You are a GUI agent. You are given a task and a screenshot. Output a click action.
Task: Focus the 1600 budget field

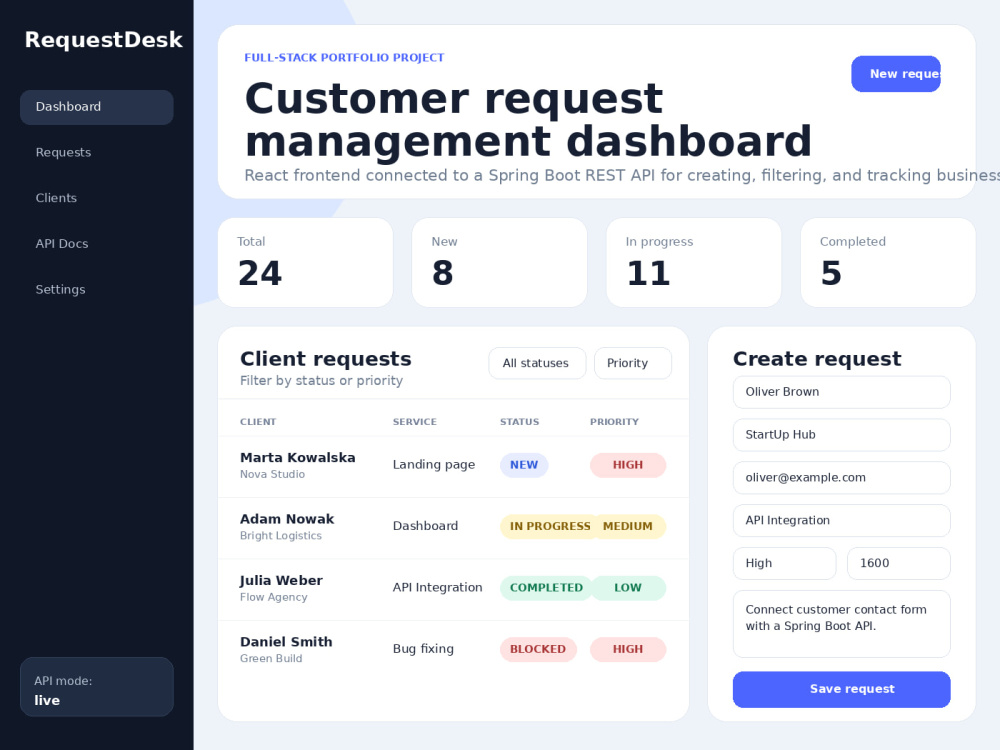(x=899, y=564)
